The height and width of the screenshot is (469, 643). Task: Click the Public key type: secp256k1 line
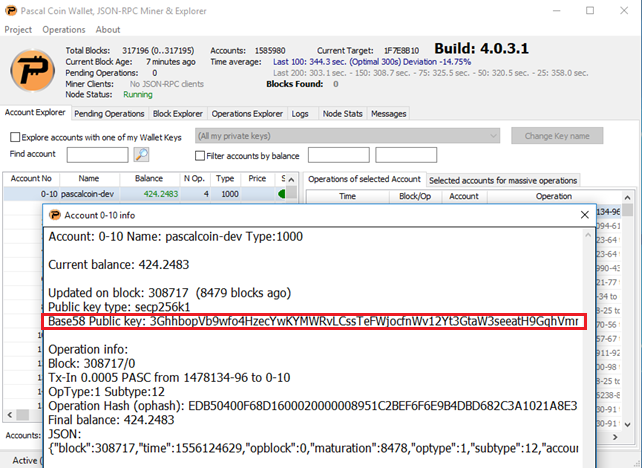[119, 307]
